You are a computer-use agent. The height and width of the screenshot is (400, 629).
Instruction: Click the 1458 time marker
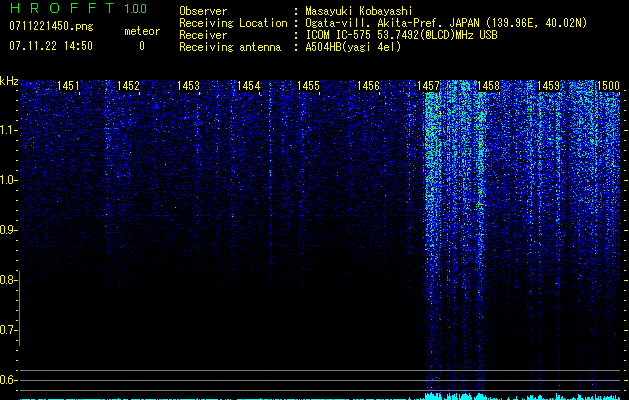point(489,85)
